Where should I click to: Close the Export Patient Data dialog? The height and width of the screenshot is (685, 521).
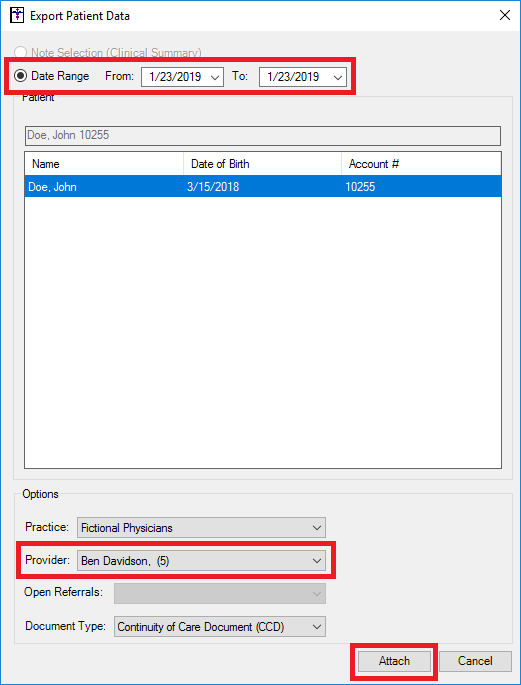tap(504, 16)
